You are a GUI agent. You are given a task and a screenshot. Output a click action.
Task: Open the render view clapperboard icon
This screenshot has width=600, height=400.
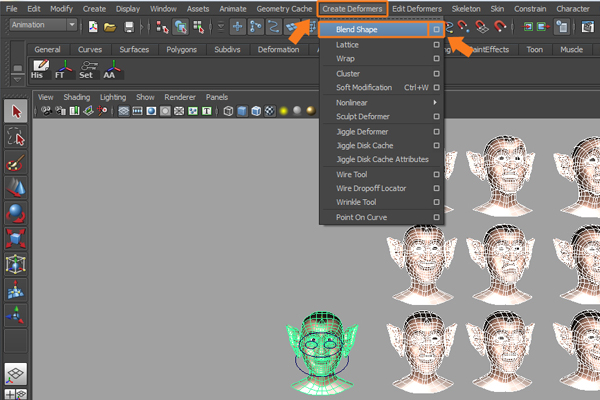588,27
